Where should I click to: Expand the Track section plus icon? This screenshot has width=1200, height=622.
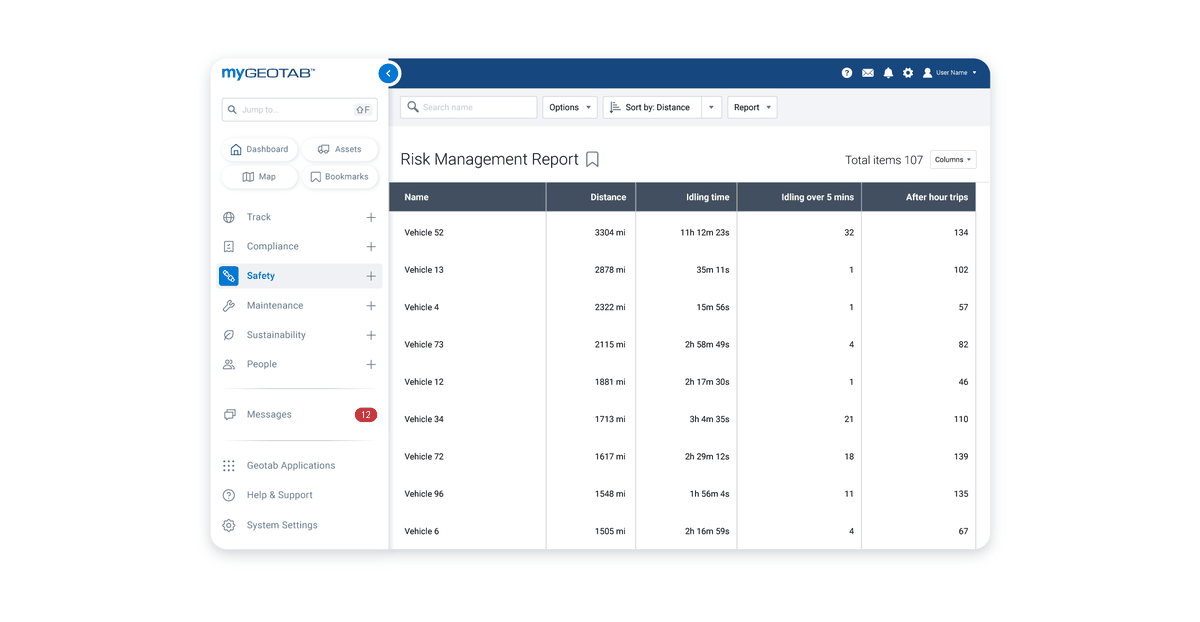371,217
